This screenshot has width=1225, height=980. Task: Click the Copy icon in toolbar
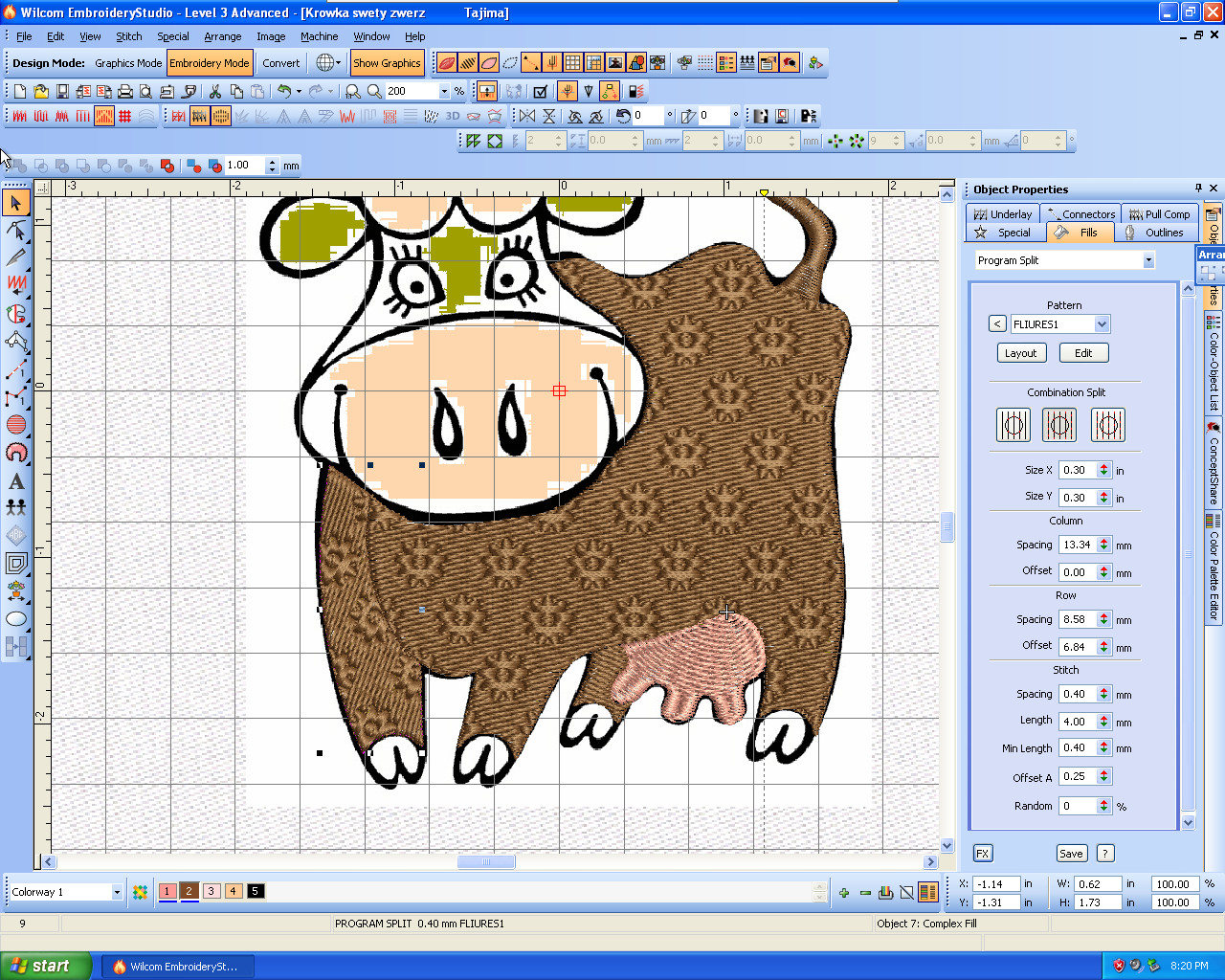pyautogui.click(x=236, y=91)
